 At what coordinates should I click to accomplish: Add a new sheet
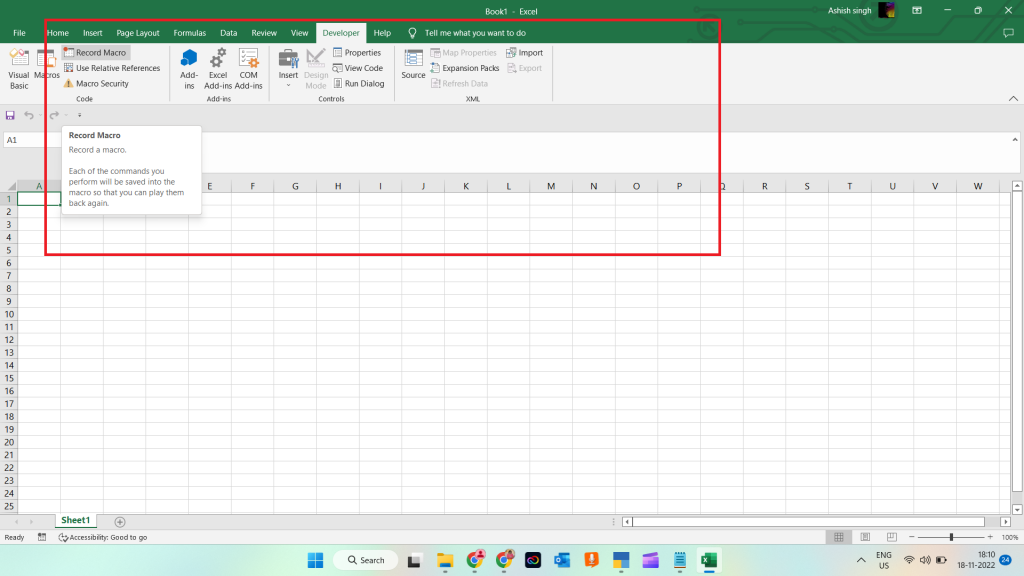(x=120, y=522)
